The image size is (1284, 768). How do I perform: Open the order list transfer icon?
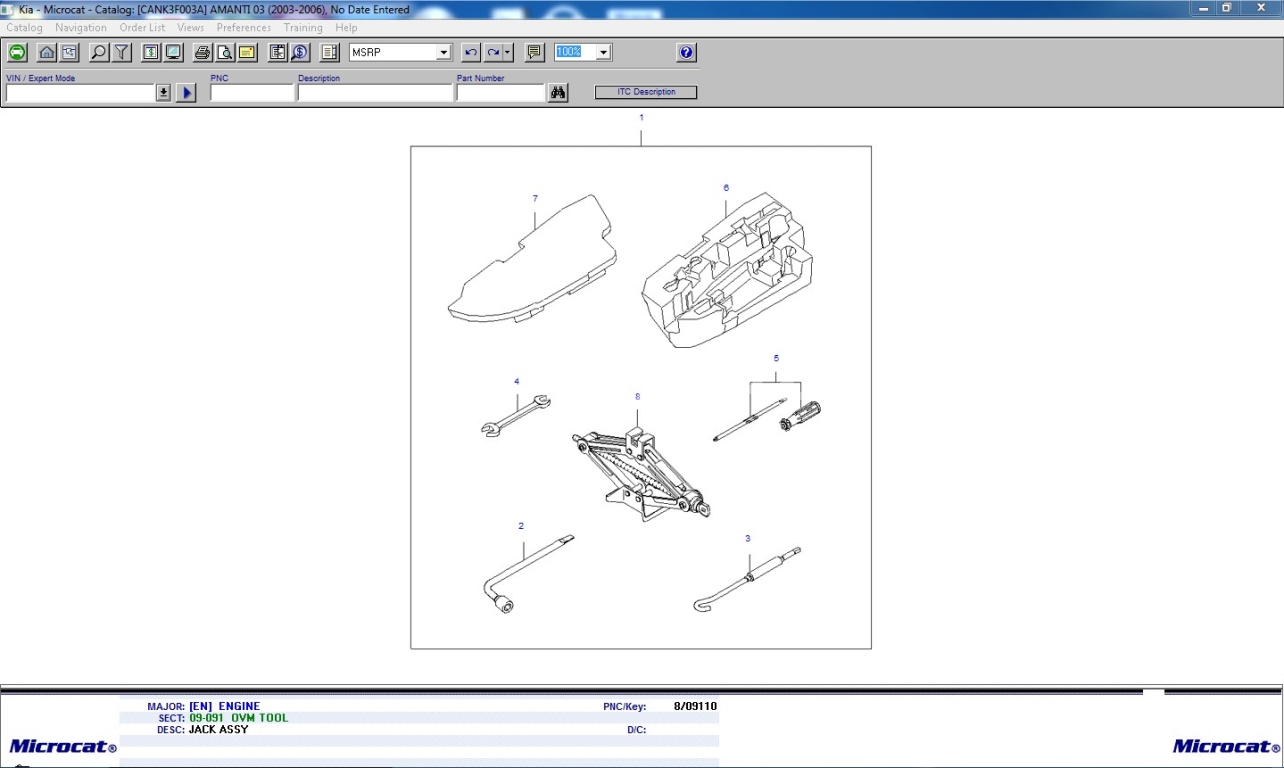click(278, 52)
